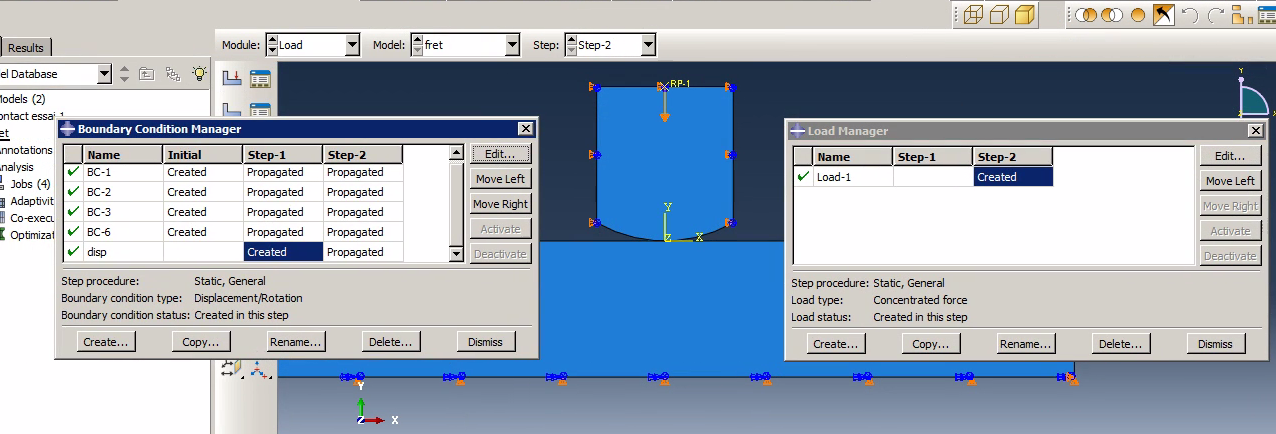The height and width of the screenshot is (434, 1276).
Task: Open the Module dropdown showing Load
Action: tap(352, 45)
